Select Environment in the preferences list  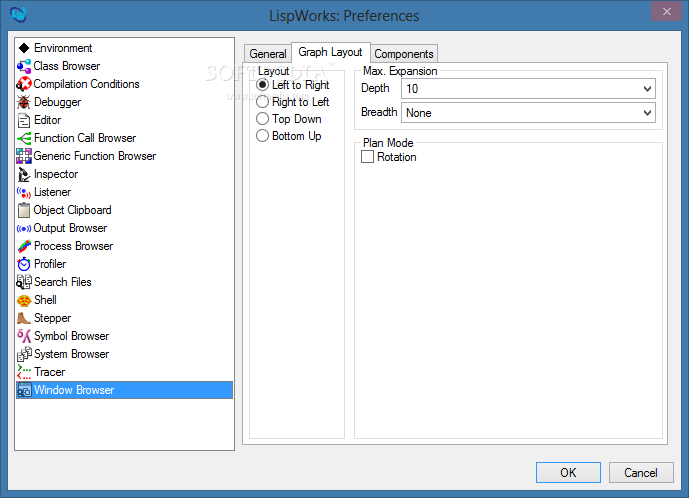pos(63,48)
